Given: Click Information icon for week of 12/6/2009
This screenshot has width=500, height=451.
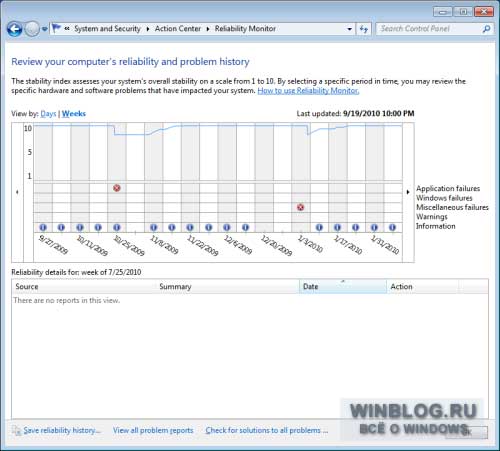Looking at the screenshot, I should pyautogui.click(x=227, y=227).
